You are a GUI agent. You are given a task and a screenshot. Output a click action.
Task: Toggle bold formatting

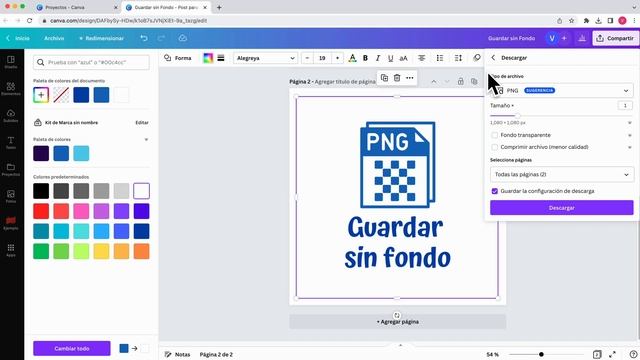[x=365, y=58]
